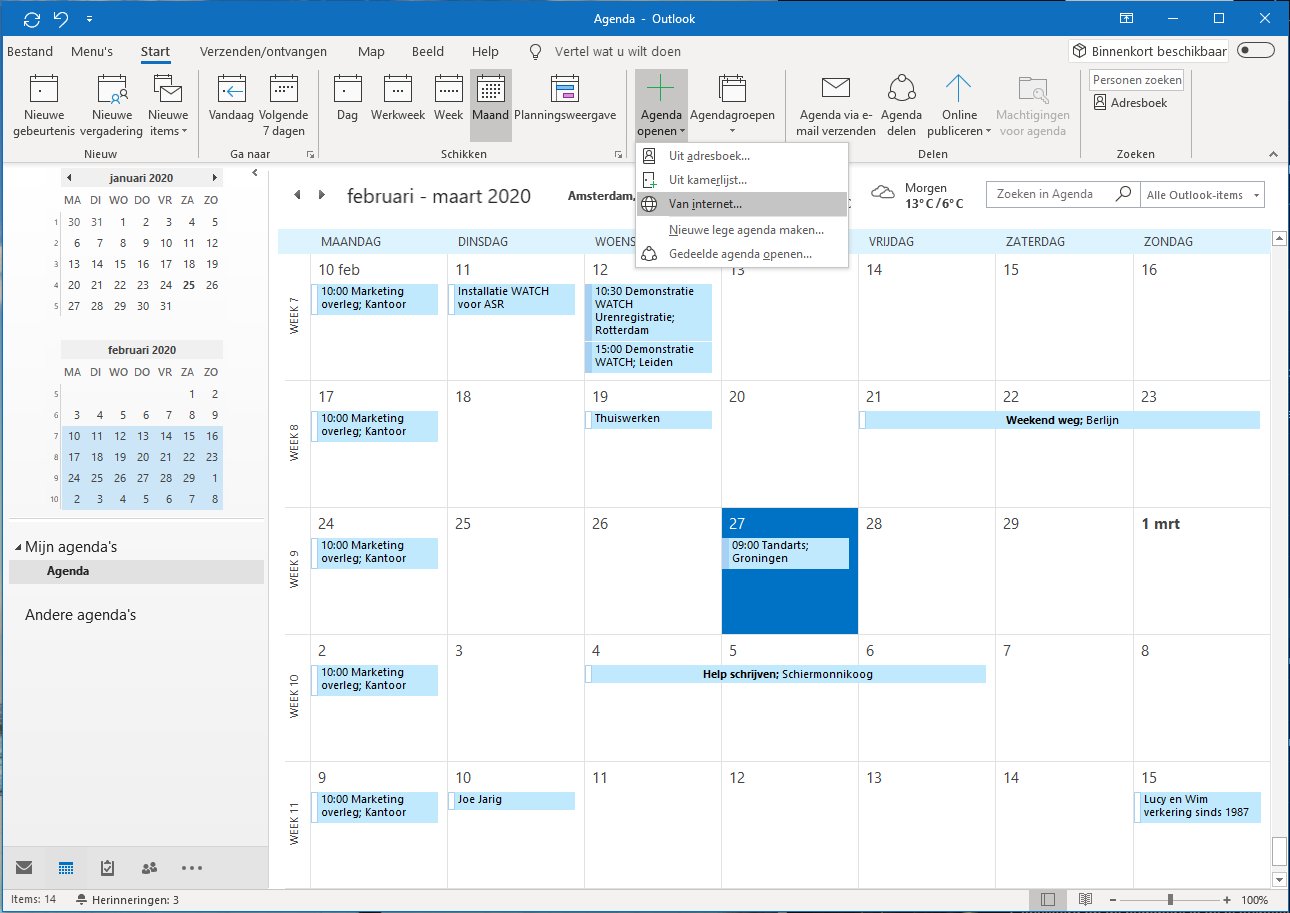Go to next month in calendar header
Viewport: 1290px width, 913px height.
coord(322,195)
